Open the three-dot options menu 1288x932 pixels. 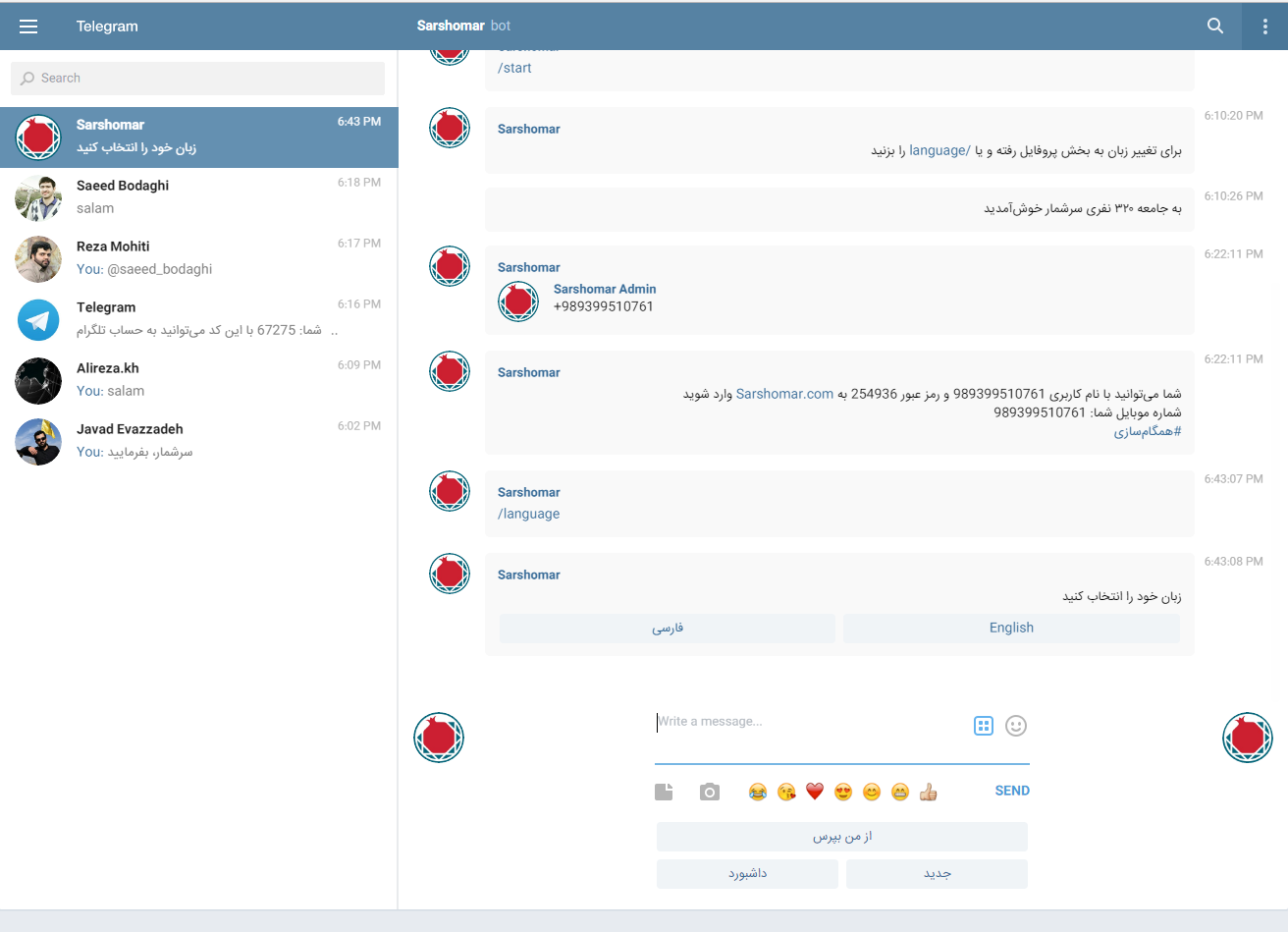tap(1265, 26)
